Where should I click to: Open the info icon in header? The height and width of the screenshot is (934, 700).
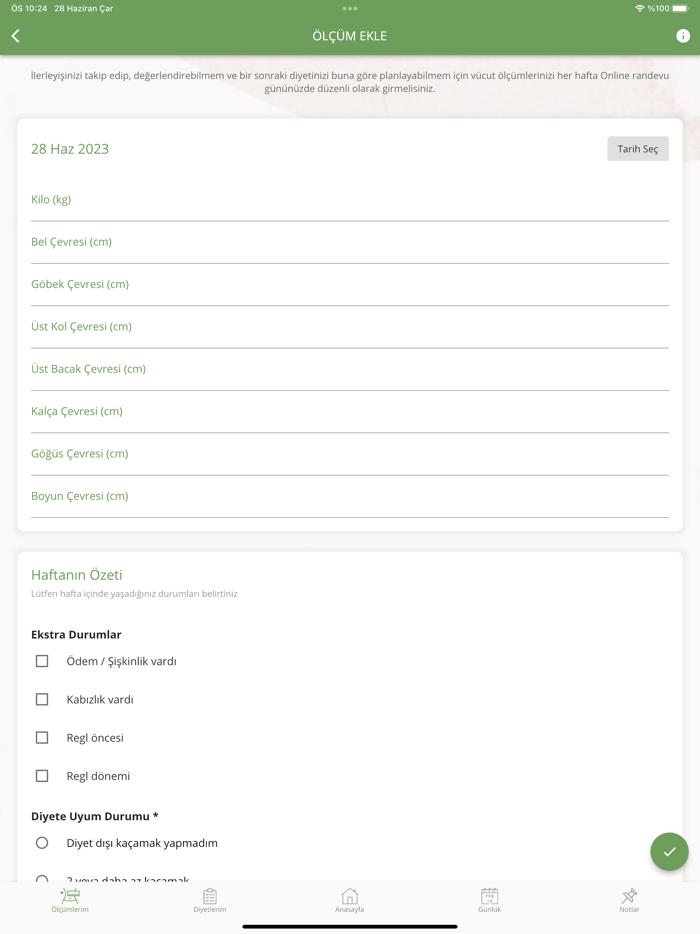tap(683, 36)
